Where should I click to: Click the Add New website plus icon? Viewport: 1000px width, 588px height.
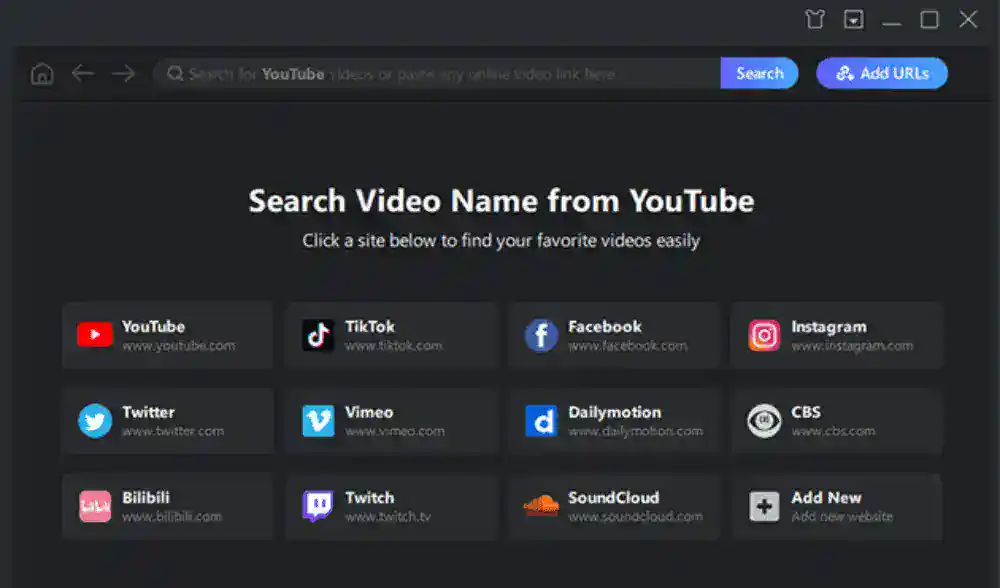coord(764,506)
